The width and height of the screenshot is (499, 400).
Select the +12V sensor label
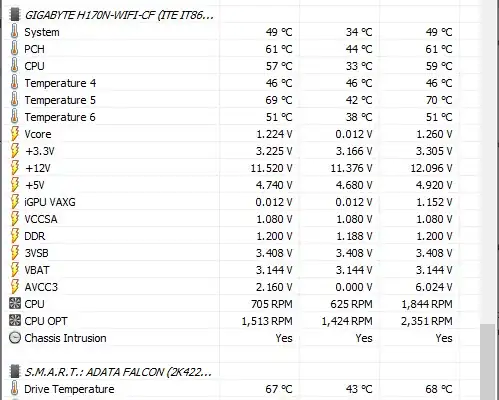click(x=38, y=168)
